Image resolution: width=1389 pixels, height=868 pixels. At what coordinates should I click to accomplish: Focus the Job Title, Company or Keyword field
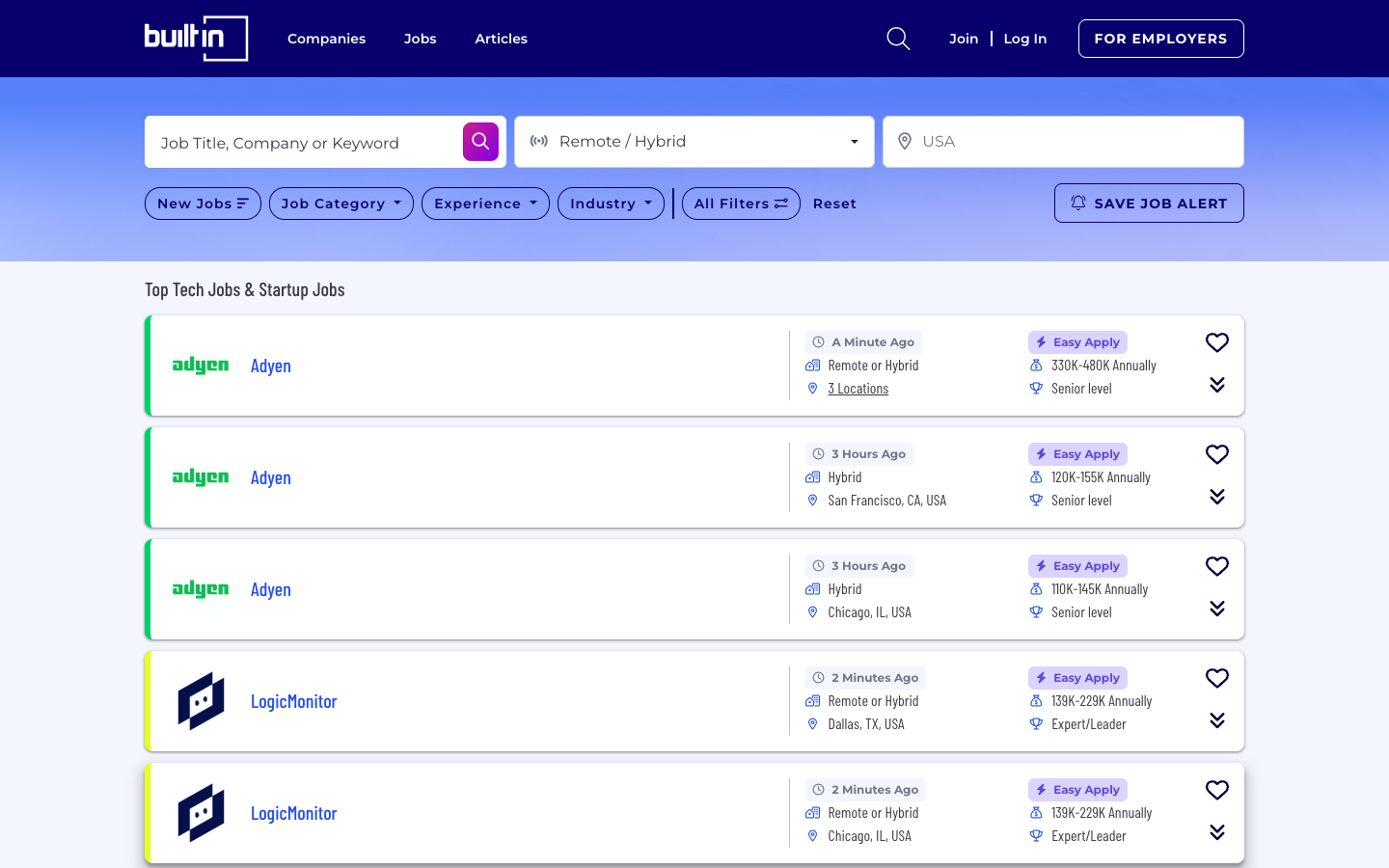[x=303, y=142]
